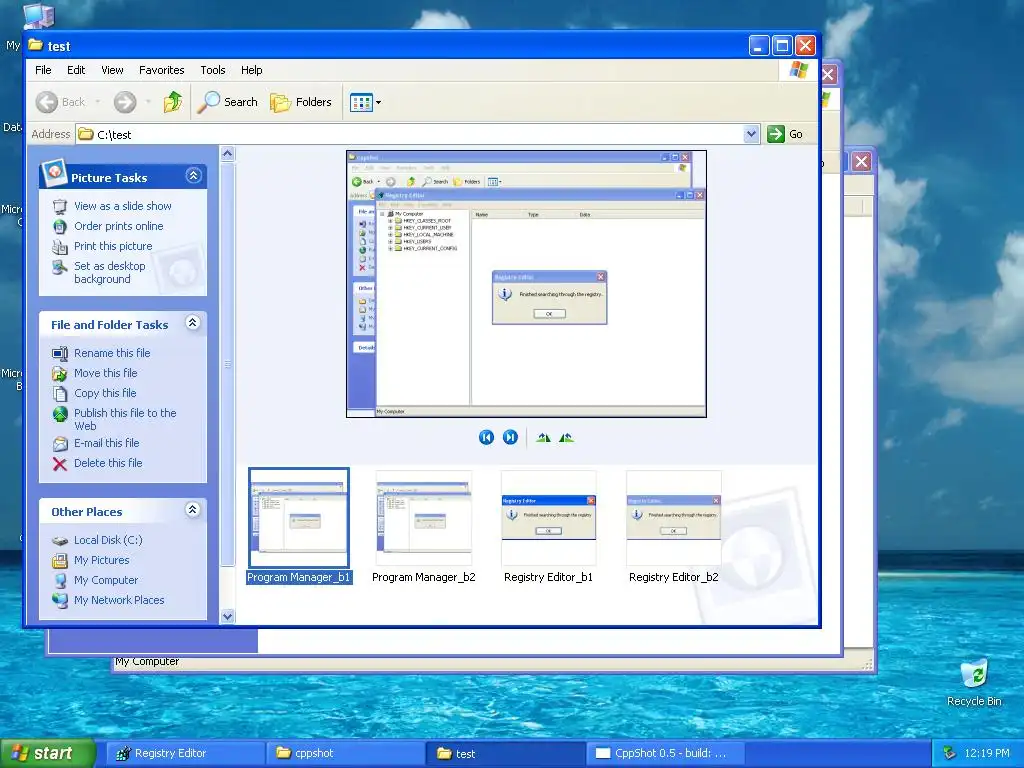Screen dimensions: 1024x768
Task: Open the Edit menu
Action: (76, 70)
